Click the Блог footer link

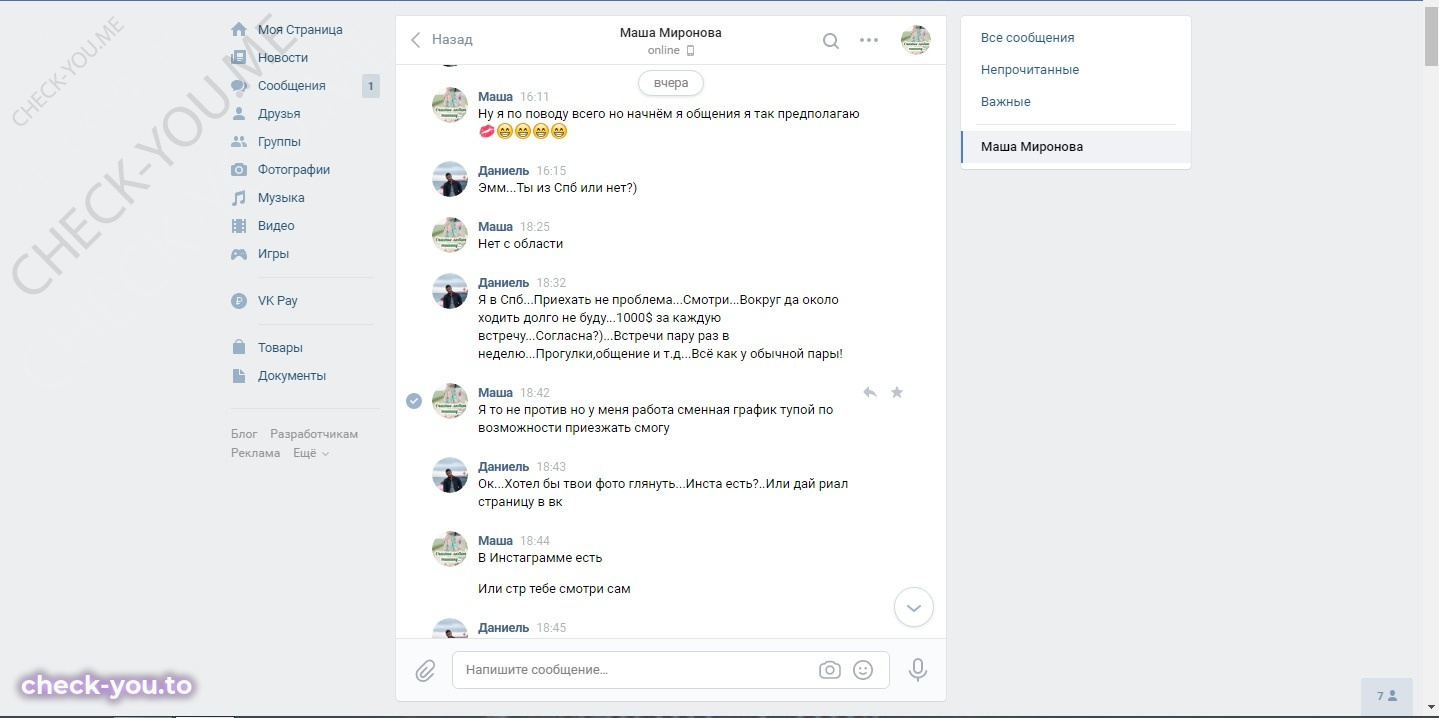coord(244,434)
